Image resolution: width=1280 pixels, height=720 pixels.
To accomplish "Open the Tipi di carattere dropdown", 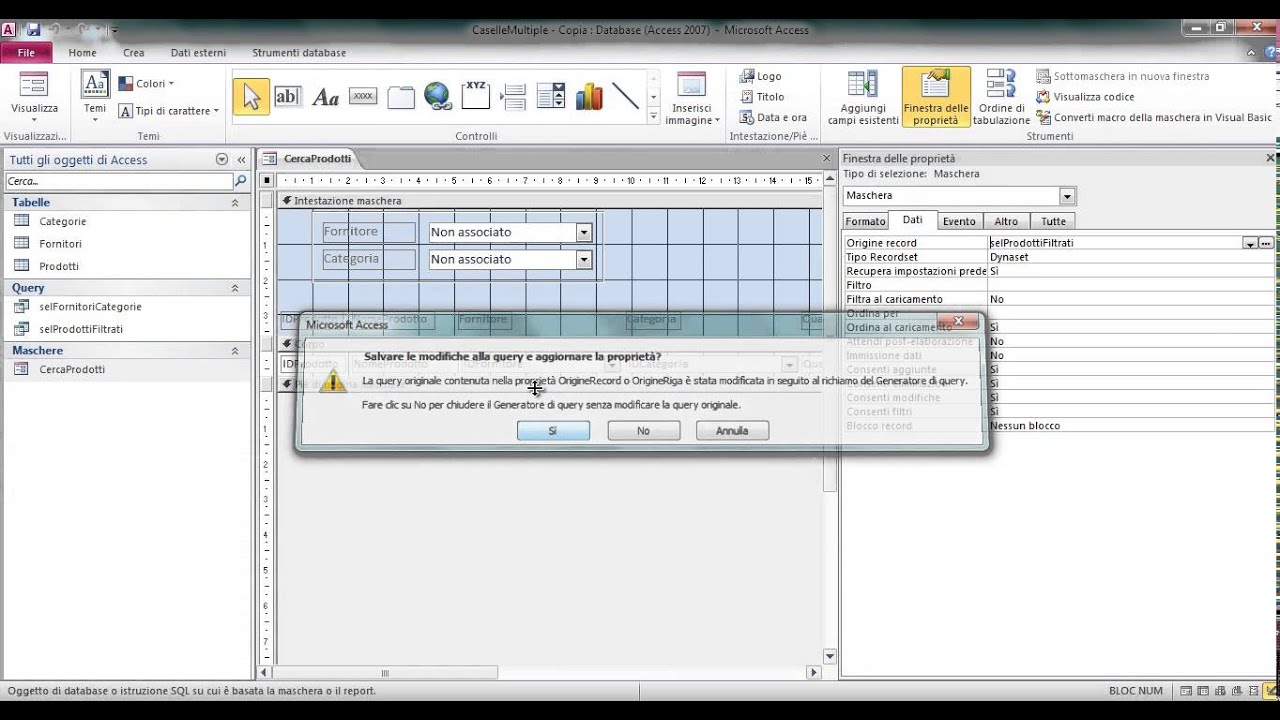I will pyautogui.click(x=168, y=111).
